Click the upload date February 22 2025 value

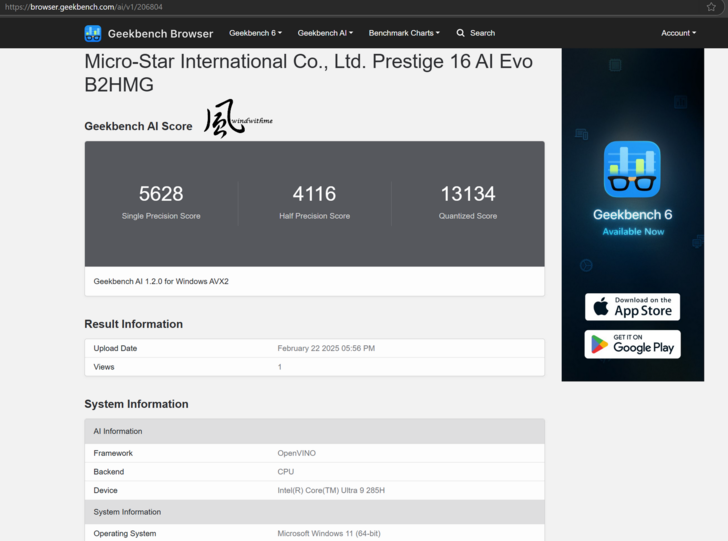coord(326,348)
